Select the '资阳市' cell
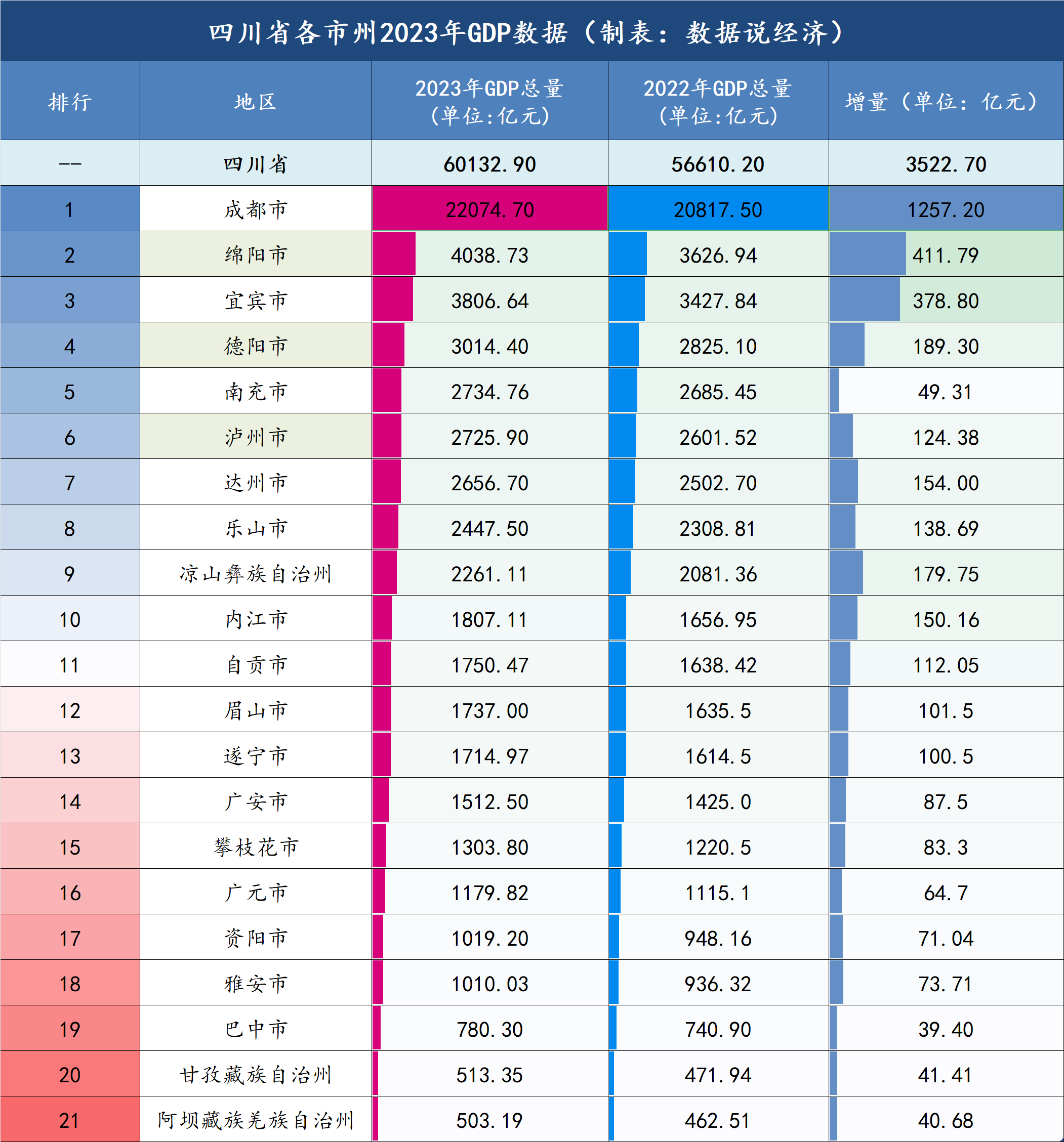 point(255,938)
